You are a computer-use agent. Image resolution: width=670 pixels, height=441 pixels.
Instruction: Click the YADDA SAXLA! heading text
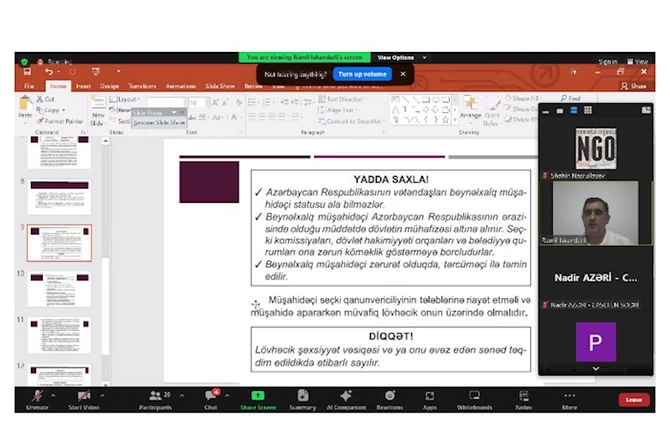coord(391,179)
